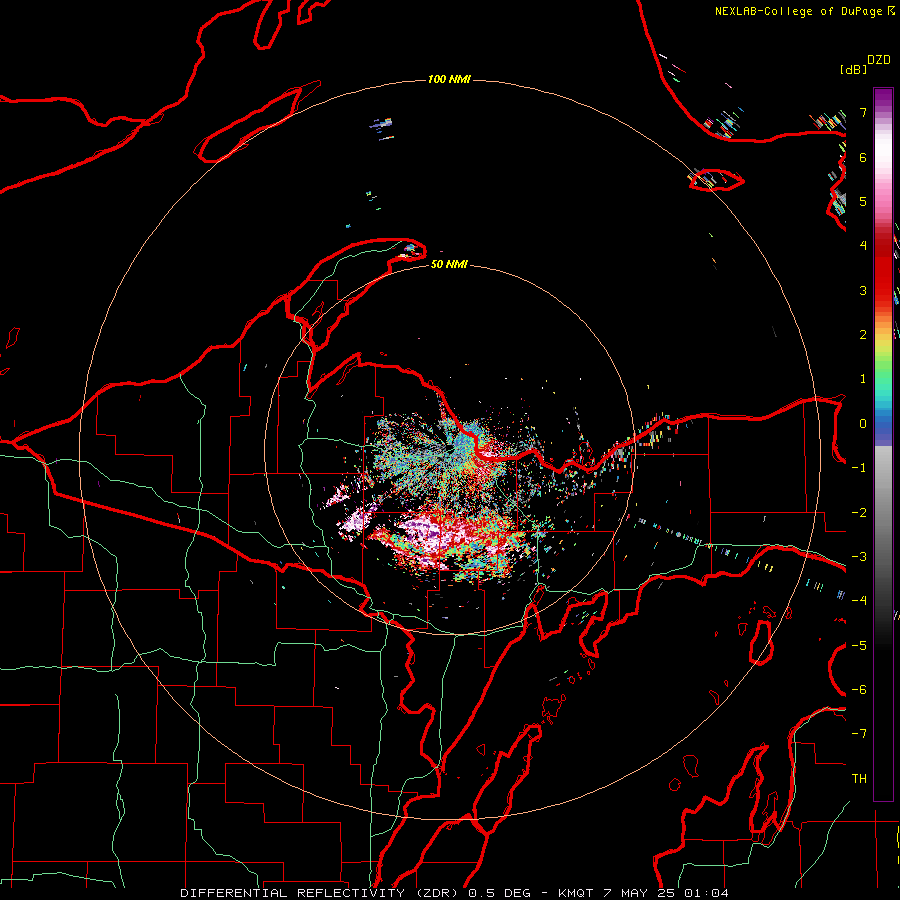Viewport: 900px width, 900px height.
Task: Click the -6 value on the color scale
Action: pyautogui.click(x=859, y=690)
